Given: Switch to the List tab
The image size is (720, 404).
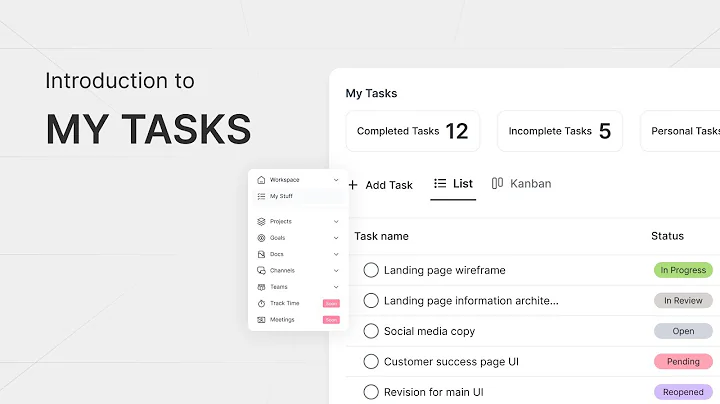Looking at the screenshot, I should tap(453, 184).
